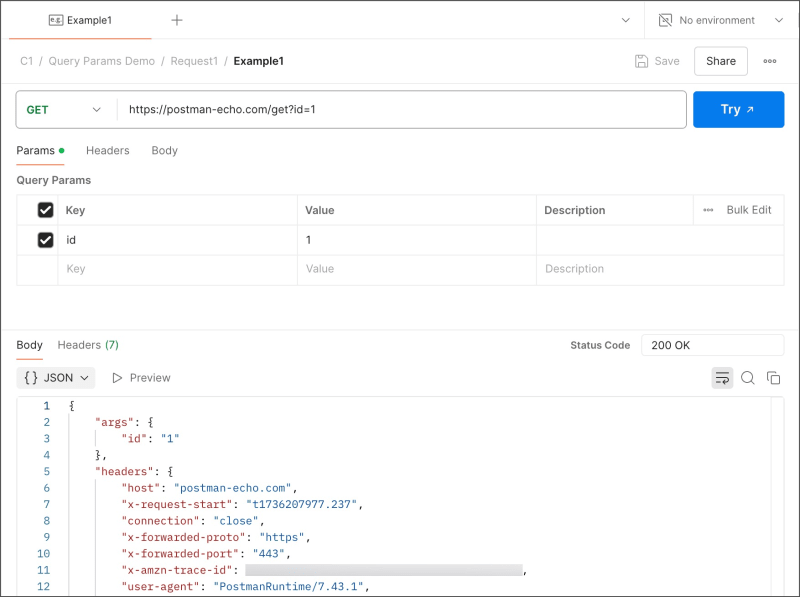Click Request1 breadcrumb link
Screen dimensions: 800x597
pyautogui.click(x=194, y=61)
